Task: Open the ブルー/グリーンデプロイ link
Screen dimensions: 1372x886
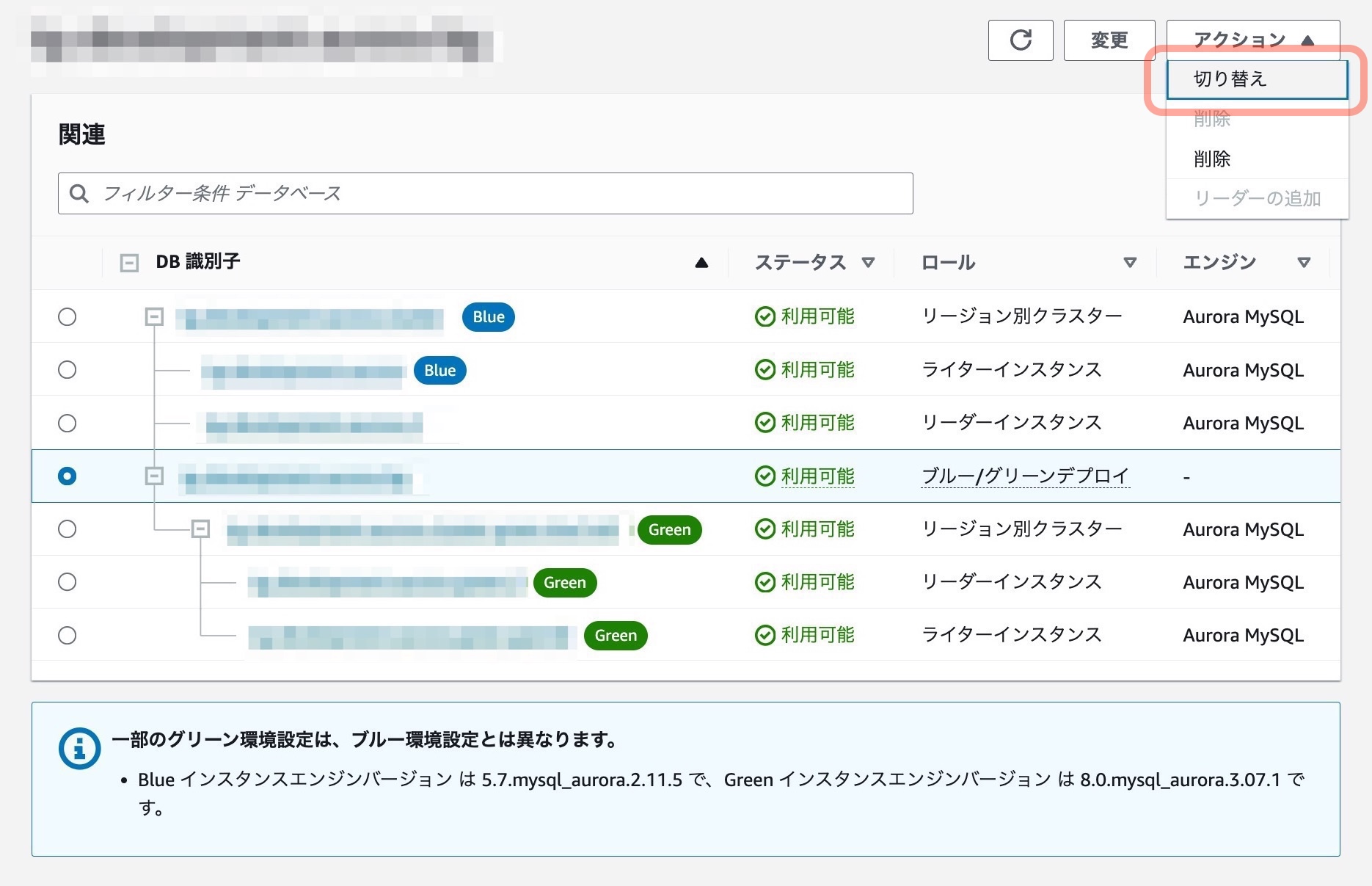Action: 1024,476
